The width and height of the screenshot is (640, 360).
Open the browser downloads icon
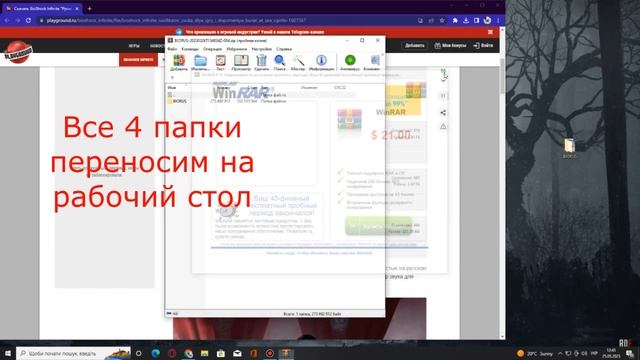466,20
